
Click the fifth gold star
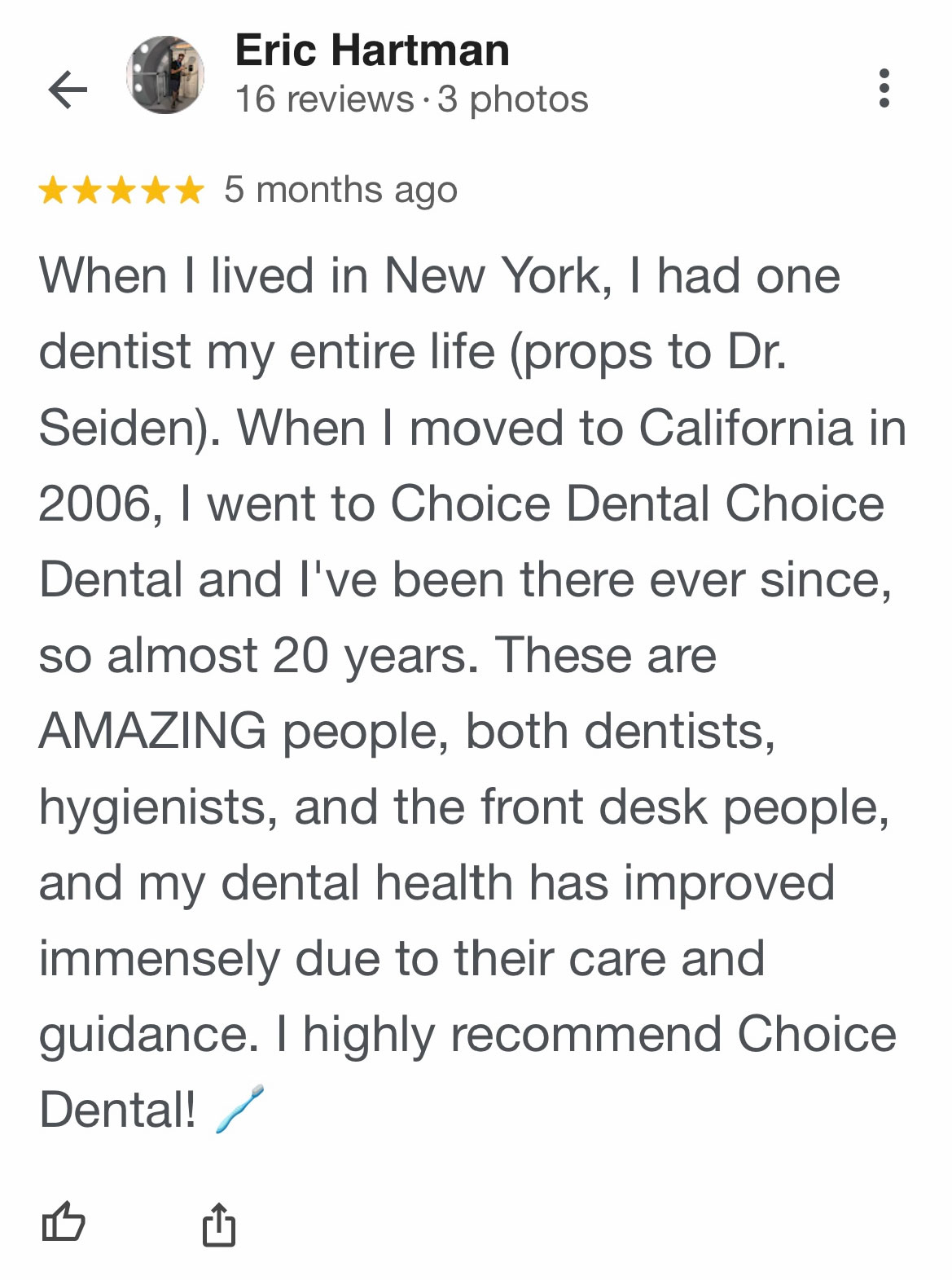click(x=189, y=191)
